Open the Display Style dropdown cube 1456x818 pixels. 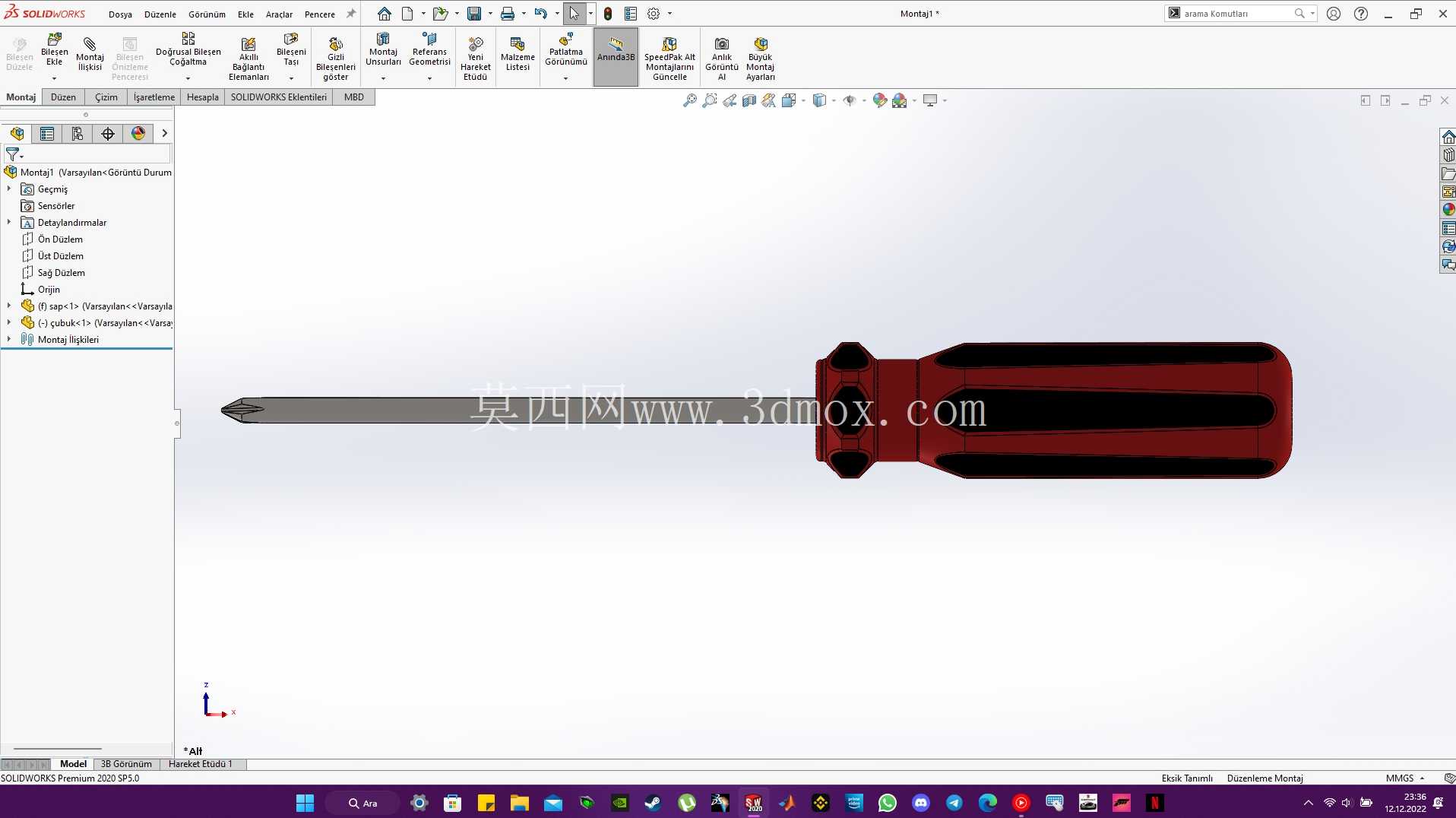pyautogui.click(x=819, y=100)
